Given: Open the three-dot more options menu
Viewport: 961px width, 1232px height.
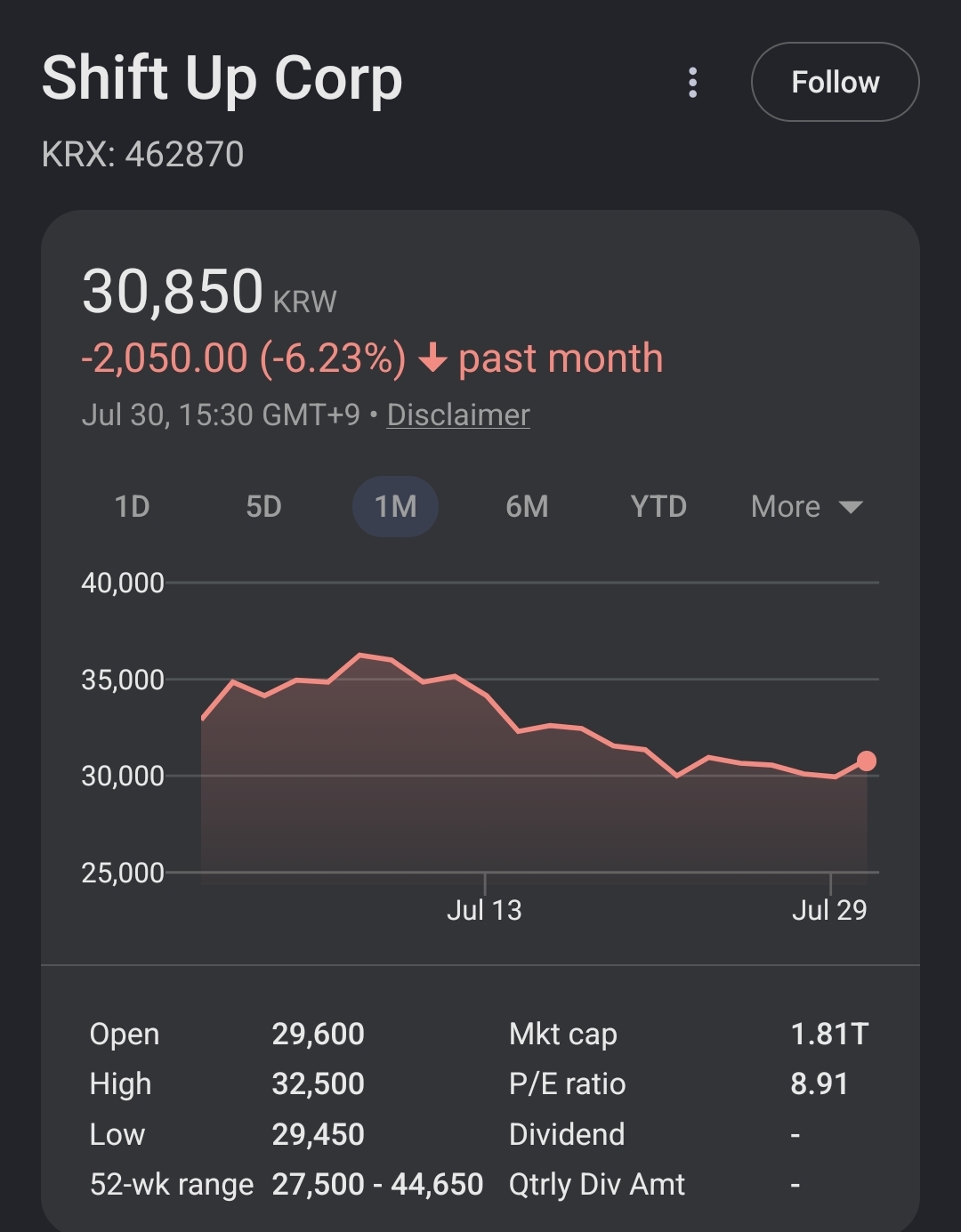Looking at the screenshot, I should click(x=692, y=83).
